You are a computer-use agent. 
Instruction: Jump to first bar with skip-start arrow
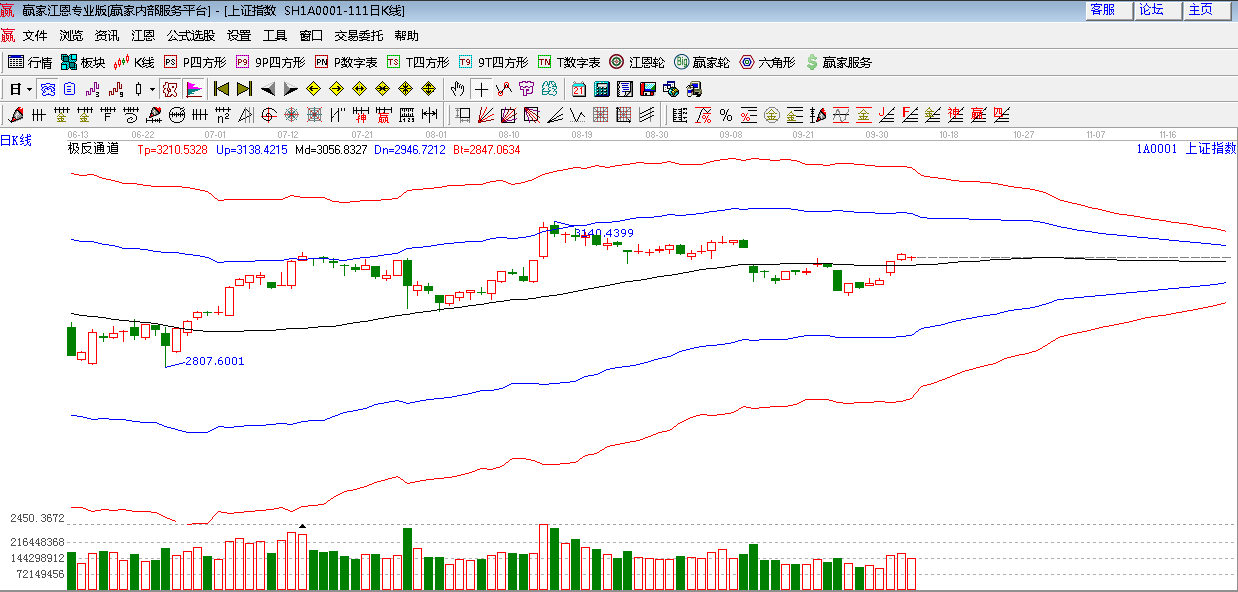[222, 89]
